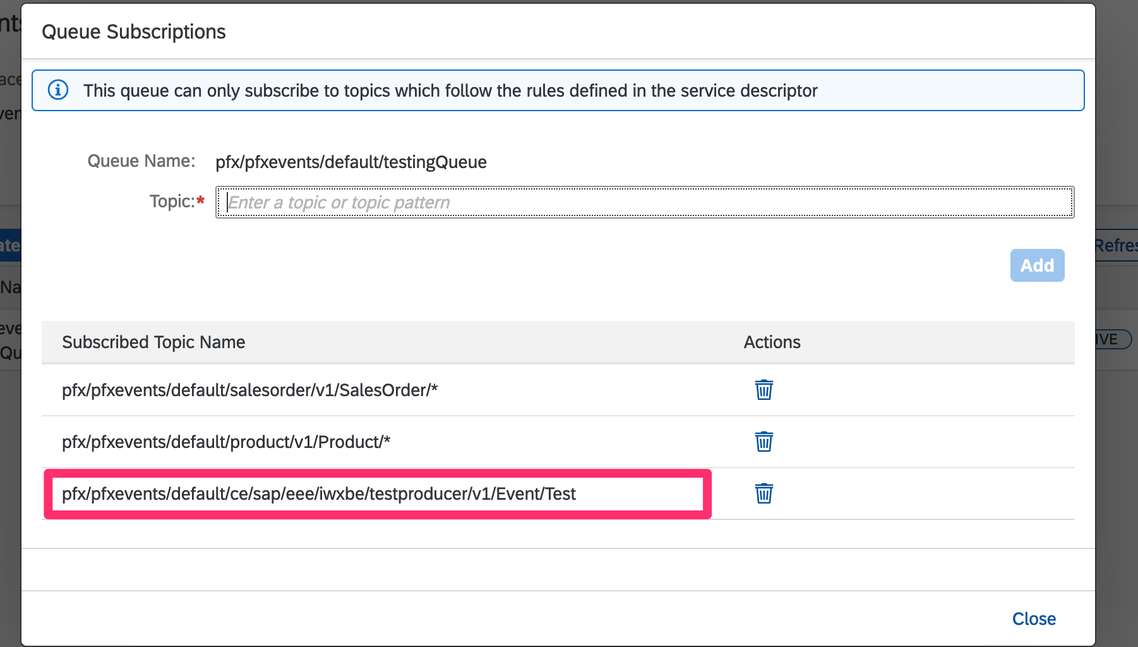Click the information icon in the message strip
Image resolution: width=1138 pixels, height=647 pixels.
pos(58,90)
